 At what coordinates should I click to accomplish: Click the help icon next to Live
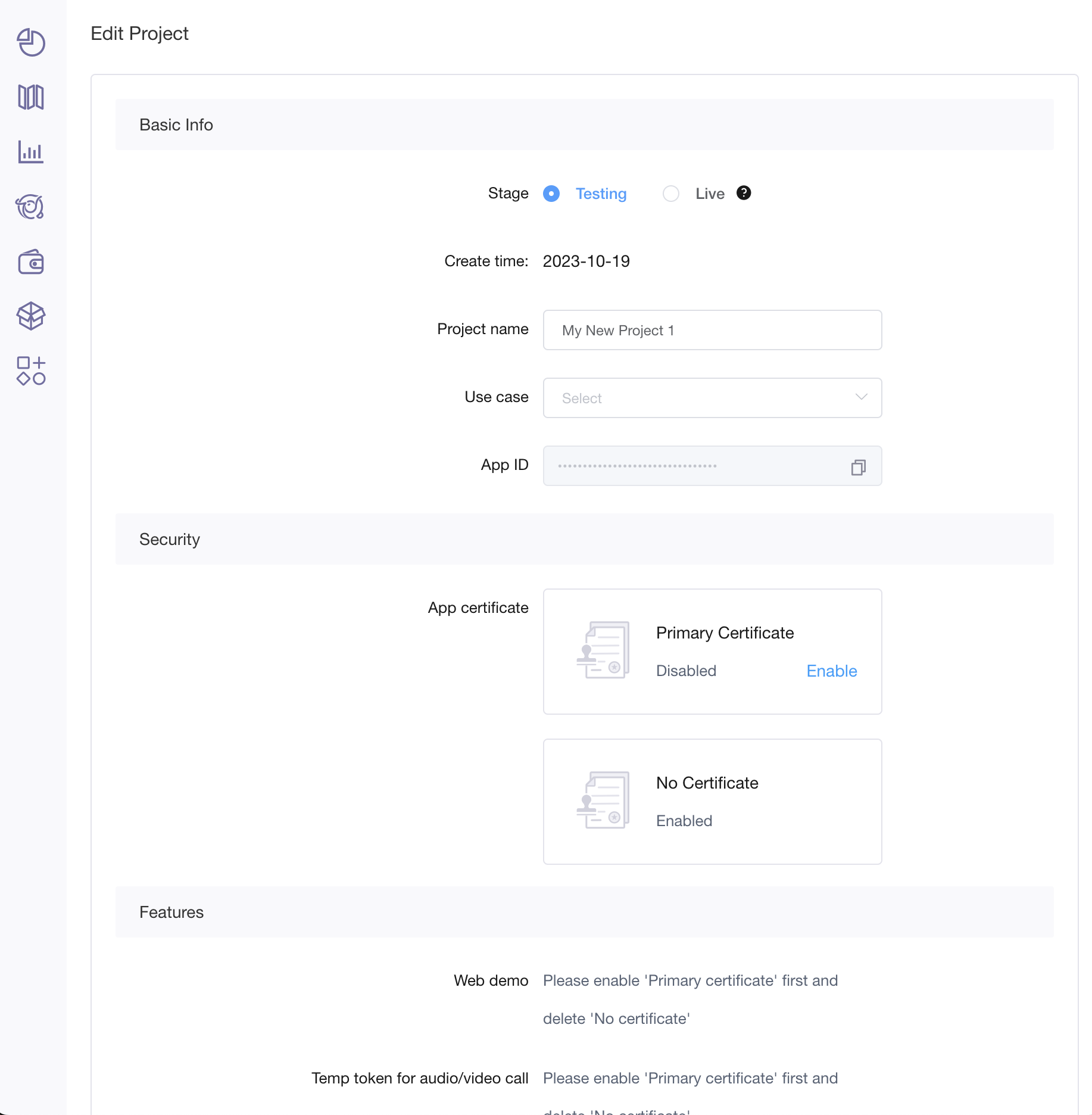point(744,193)
